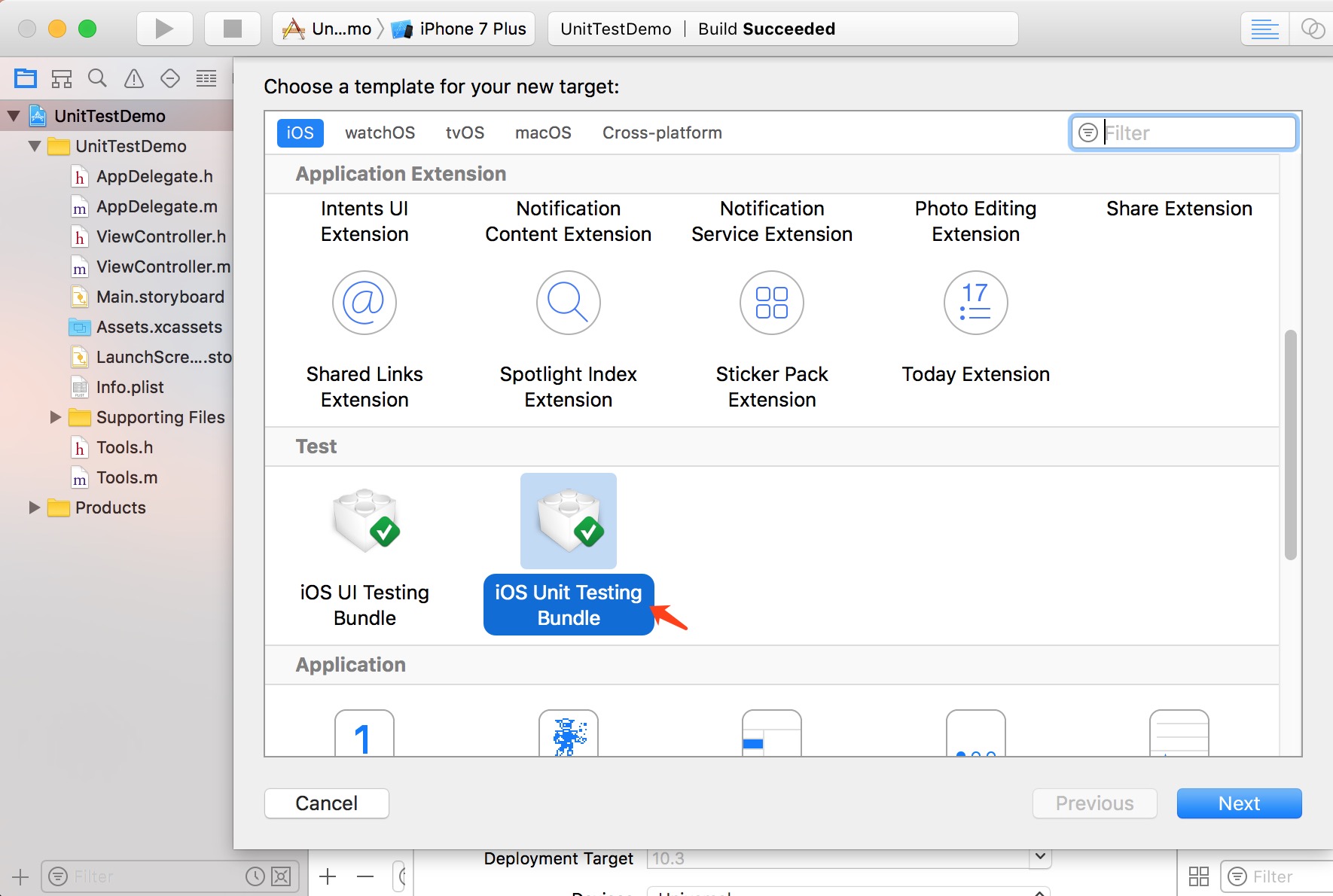Open the iPhone 7 Plus device selector

(459, 29)
